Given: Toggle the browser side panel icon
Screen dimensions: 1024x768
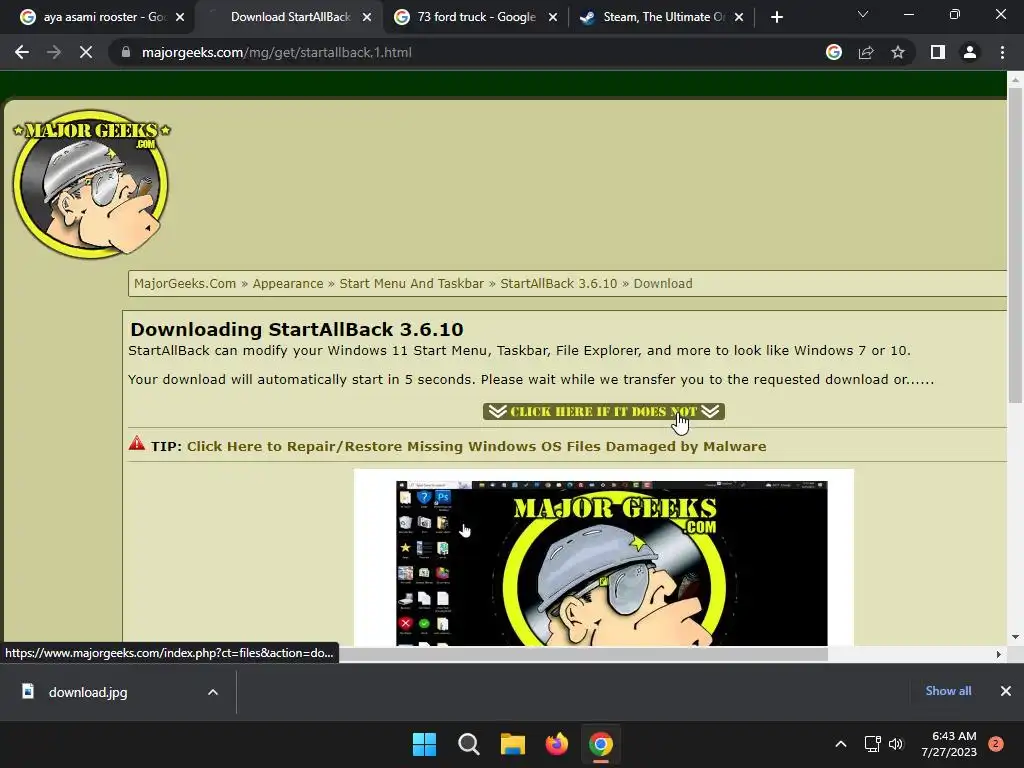Looking at the screenshot, I should [x=938, y=52].
